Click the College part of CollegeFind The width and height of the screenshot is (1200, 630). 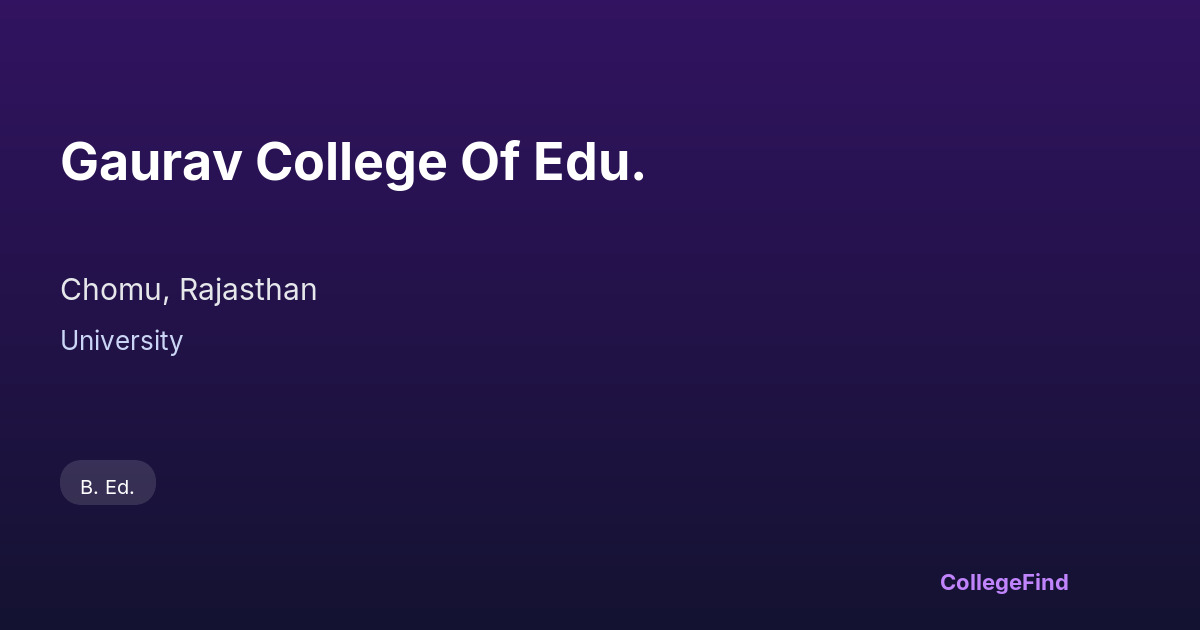click(981, 582)
